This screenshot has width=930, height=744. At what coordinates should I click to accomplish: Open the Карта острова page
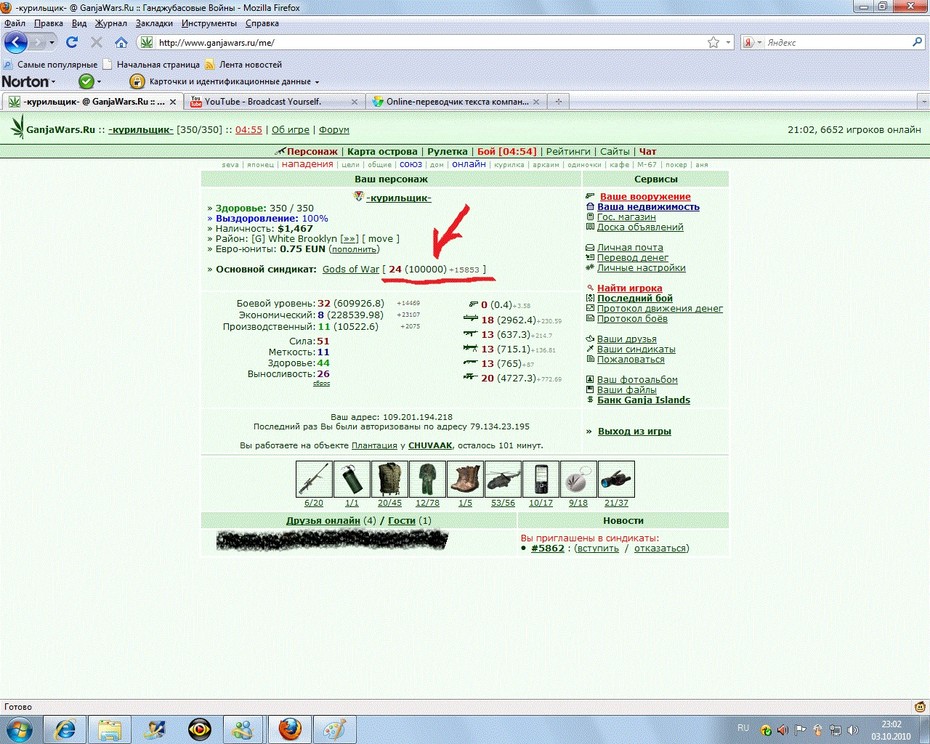pyautogui.click(x=383, y=151)
